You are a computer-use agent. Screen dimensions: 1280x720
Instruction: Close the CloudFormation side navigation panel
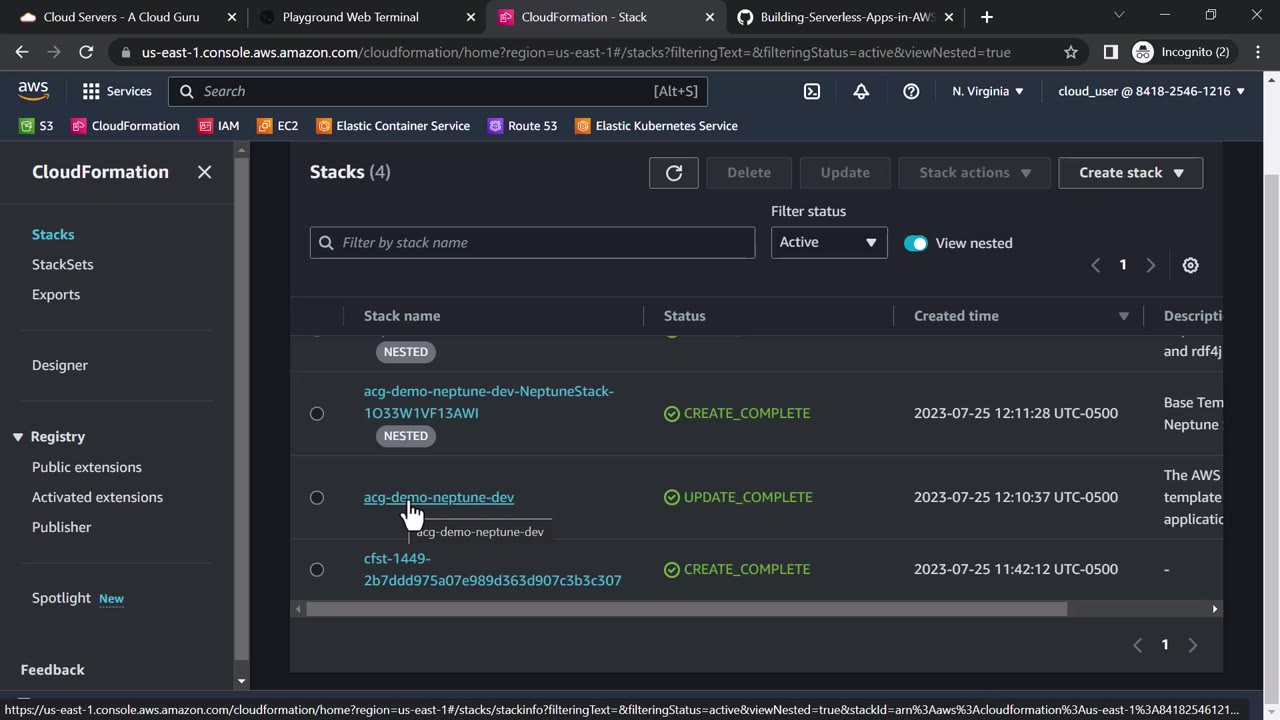204,172
